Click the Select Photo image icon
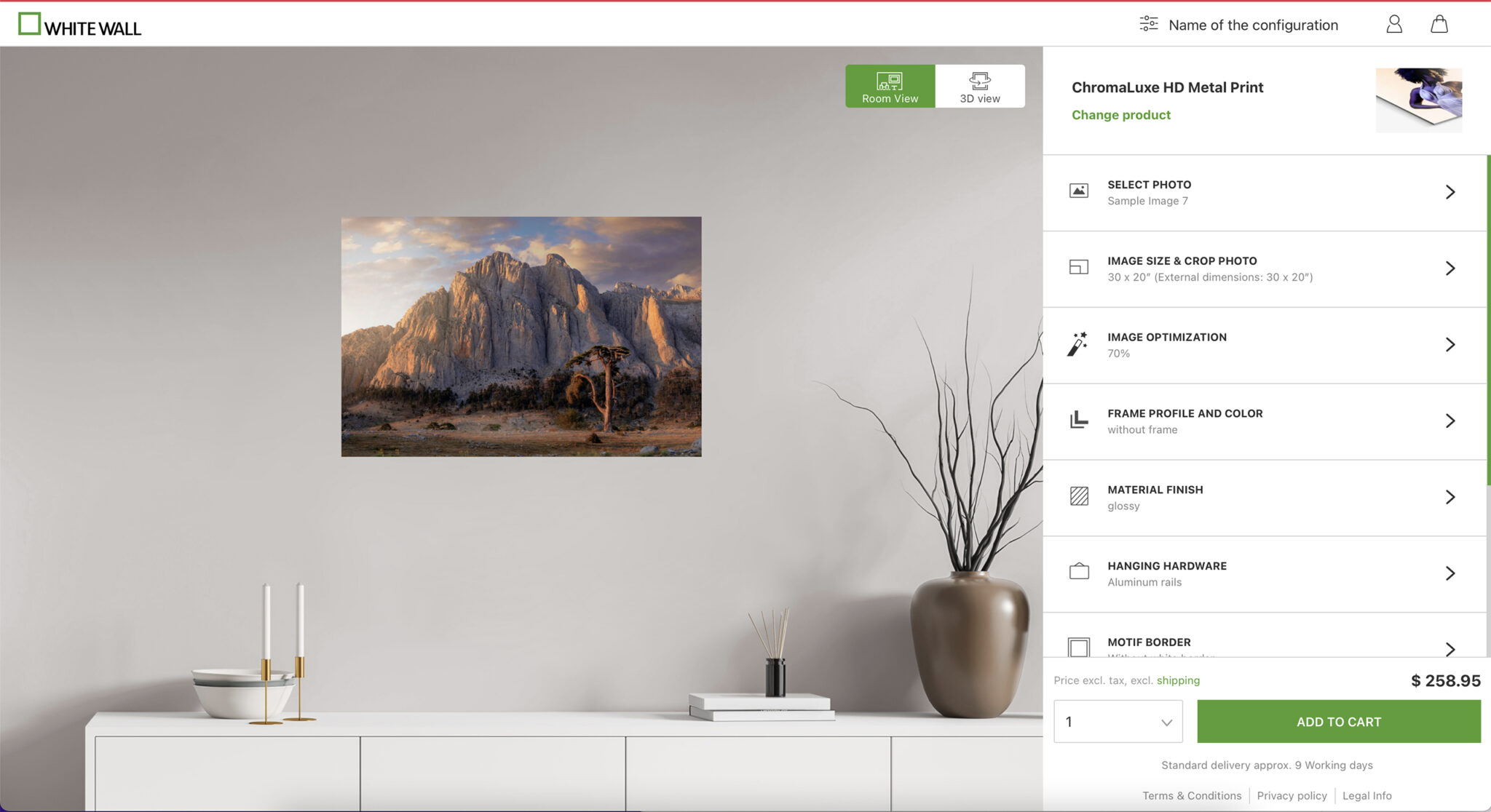Viewport: 1491px width, 812px height. pyautogui.click(x=1078, y=191)
